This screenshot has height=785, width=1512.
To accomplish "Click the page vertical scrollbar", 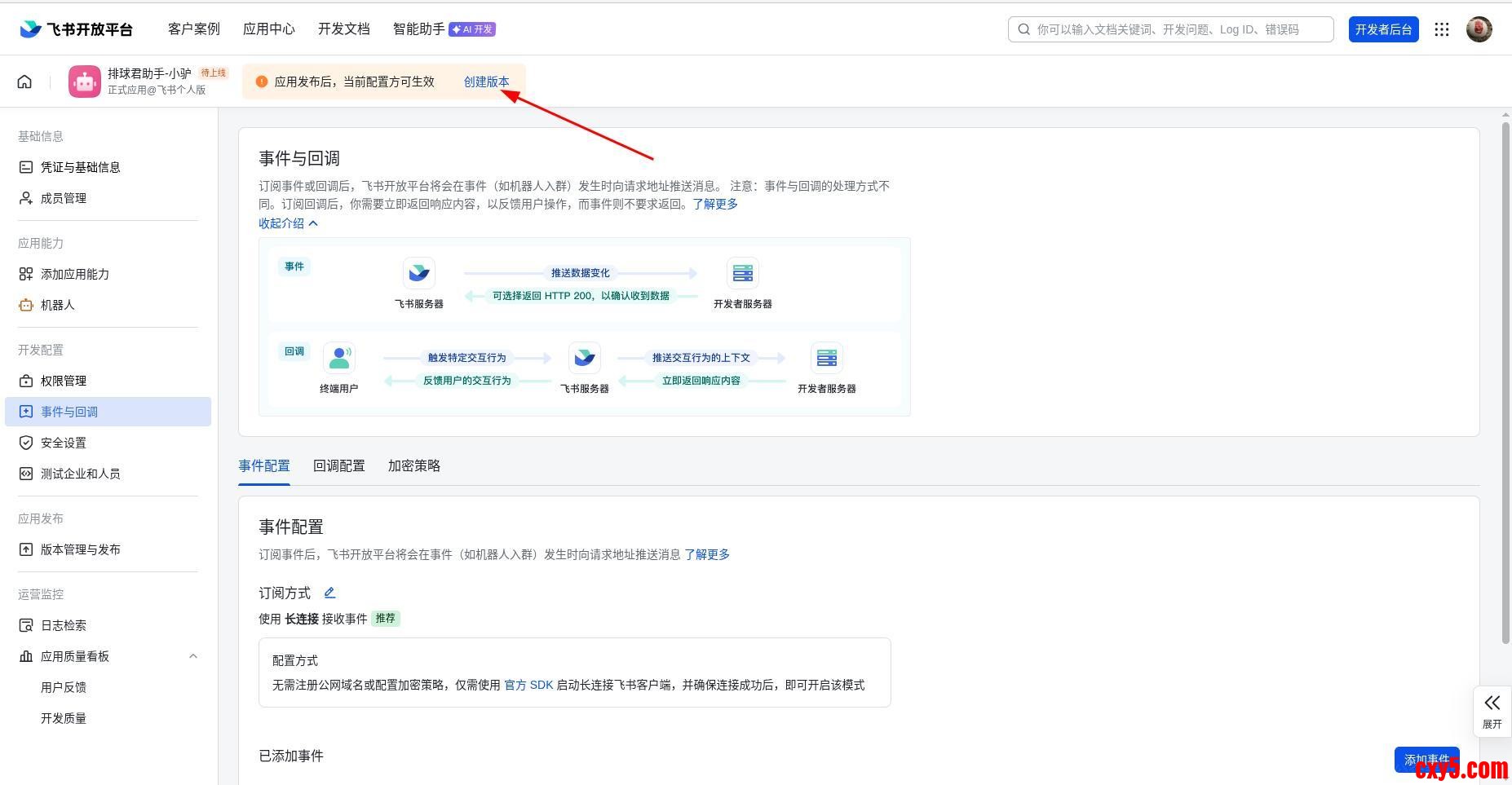I will [x=1506, y=383].
